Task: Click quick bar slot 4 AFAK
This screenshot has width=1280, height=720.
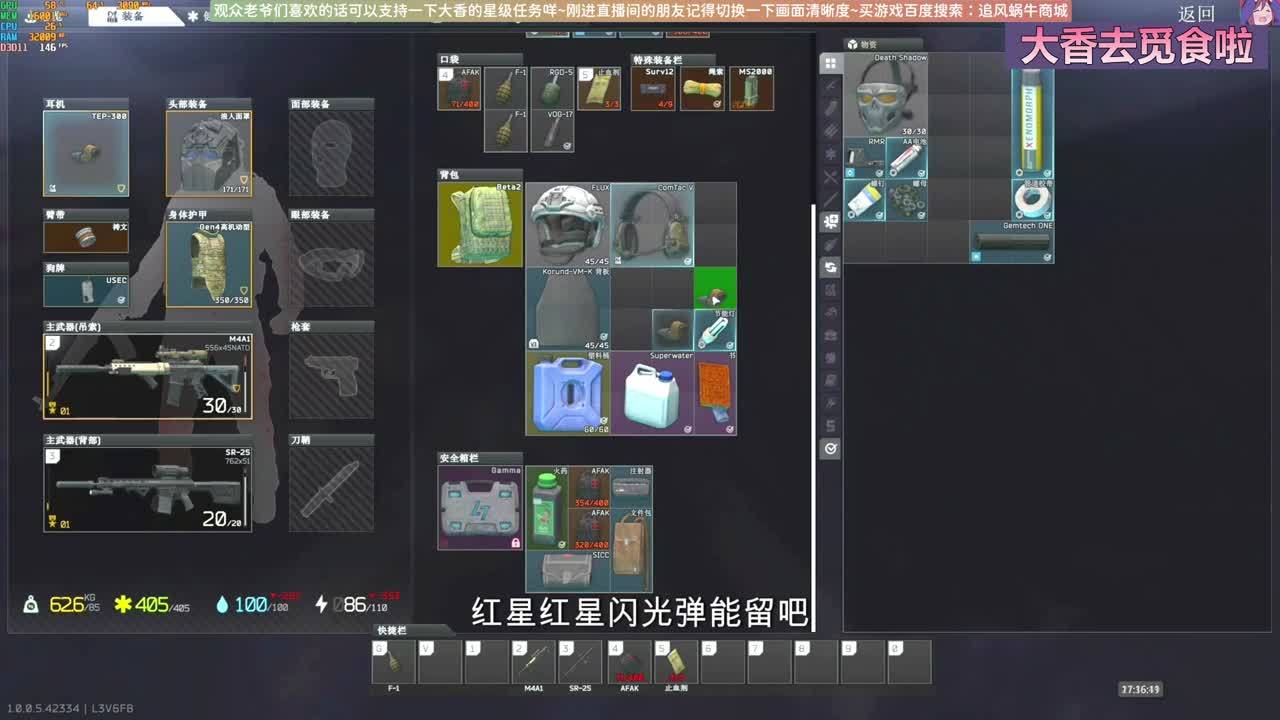Action: (629, 662)
